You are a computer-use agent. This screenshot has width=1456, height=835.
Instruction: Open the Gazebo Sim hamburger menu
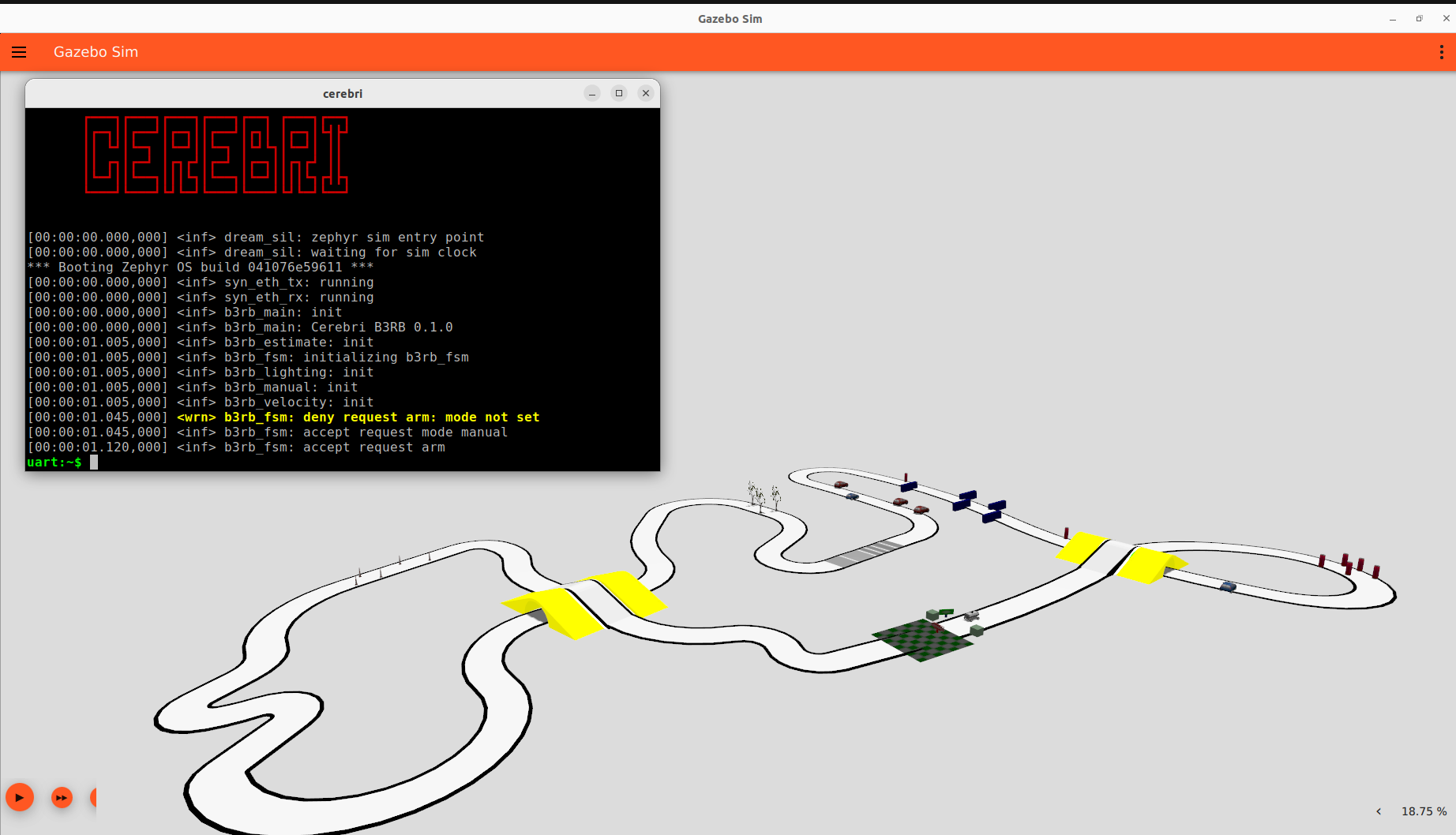(19, 52)
